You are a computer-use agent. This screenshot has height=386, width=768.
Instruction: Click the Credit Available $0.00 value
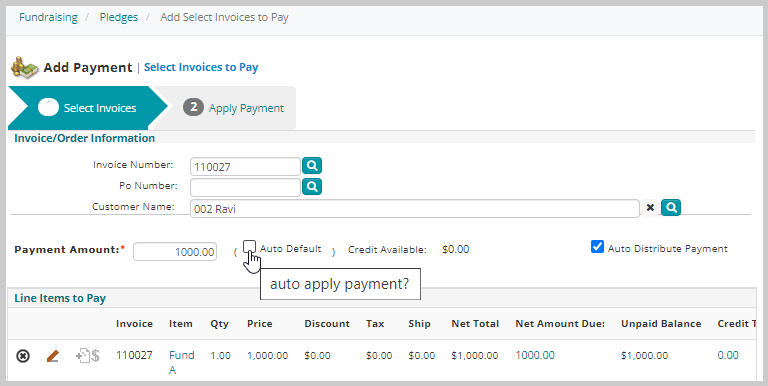(x=456, y=249)
